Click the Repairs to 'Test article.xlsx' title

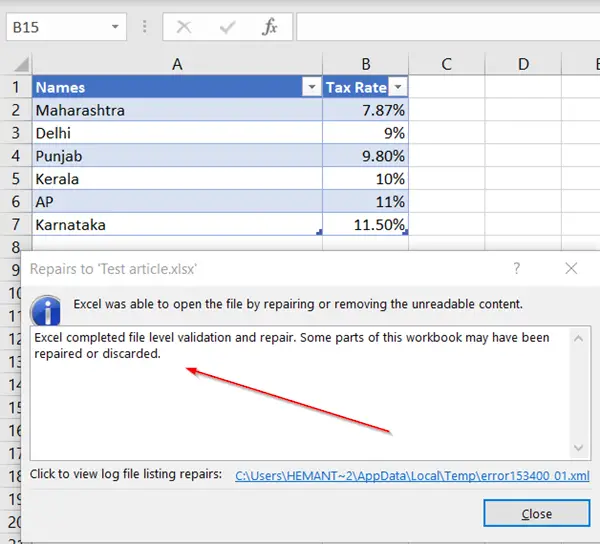(113, 269)
